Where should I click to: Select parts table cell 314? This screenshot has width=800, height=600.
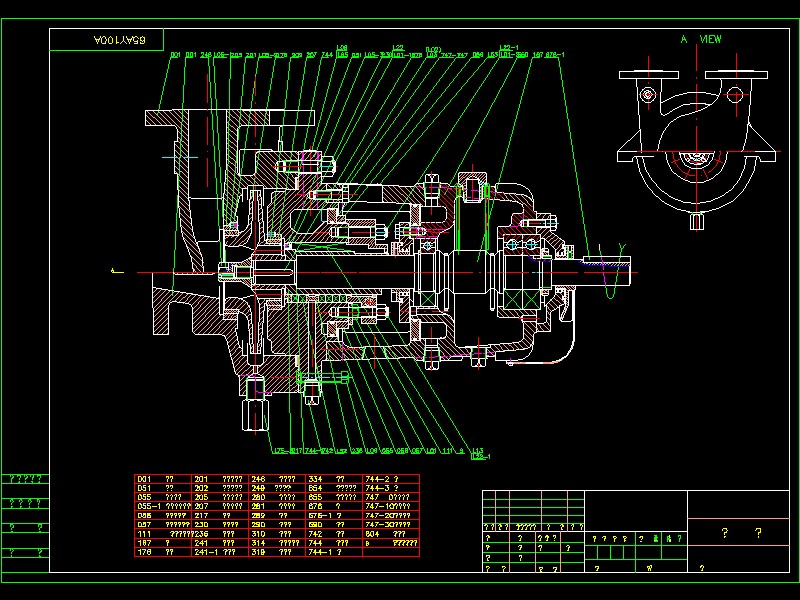tap(278, 543)
